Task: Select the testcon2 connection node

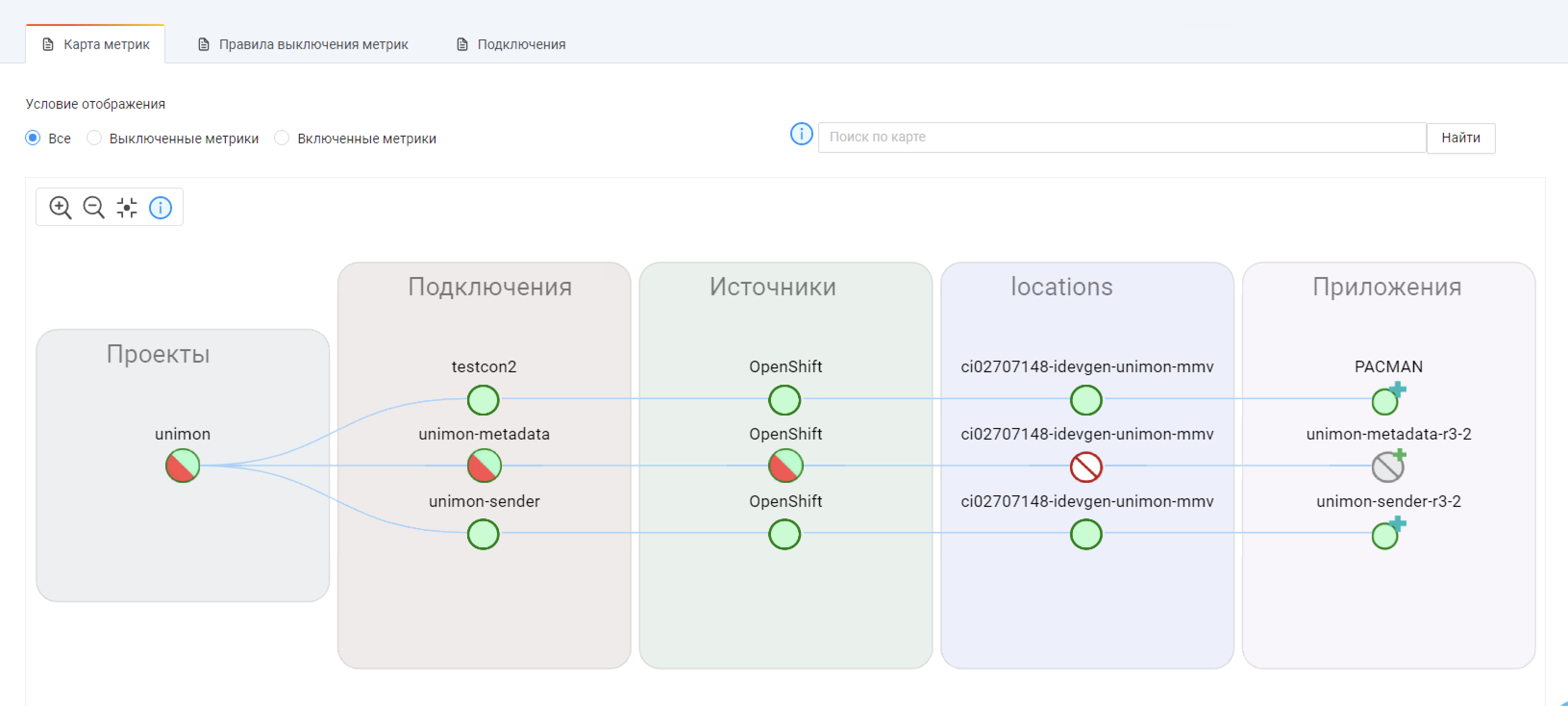Action: coord(483,400)
